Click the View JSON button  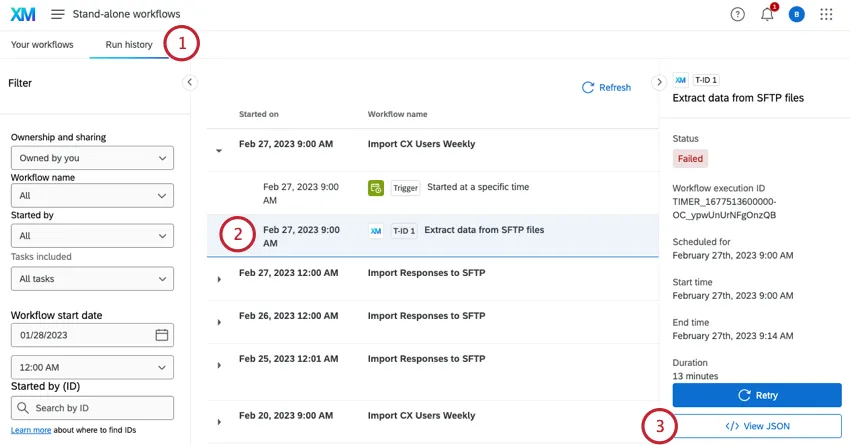757,426
